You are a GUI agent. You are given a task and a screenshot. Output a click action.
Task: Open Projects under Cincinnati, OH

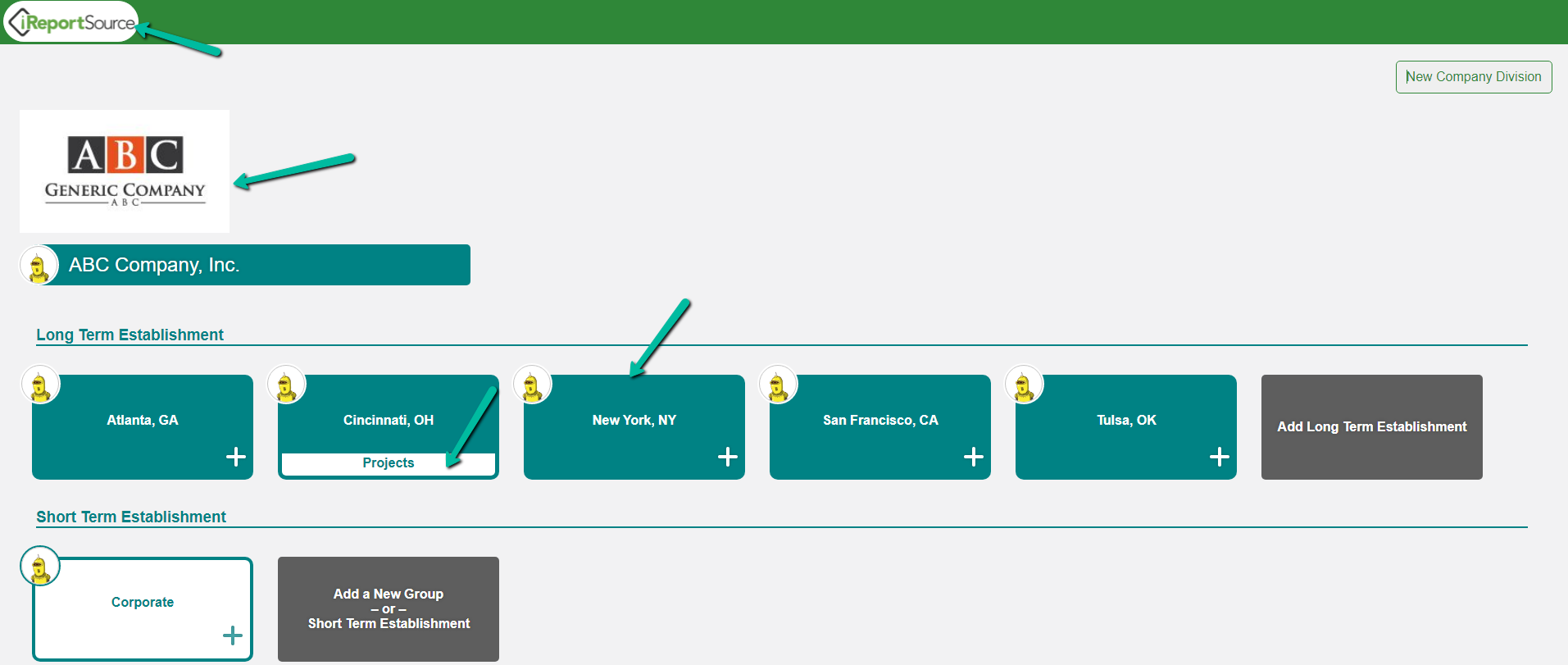(389, 463)
